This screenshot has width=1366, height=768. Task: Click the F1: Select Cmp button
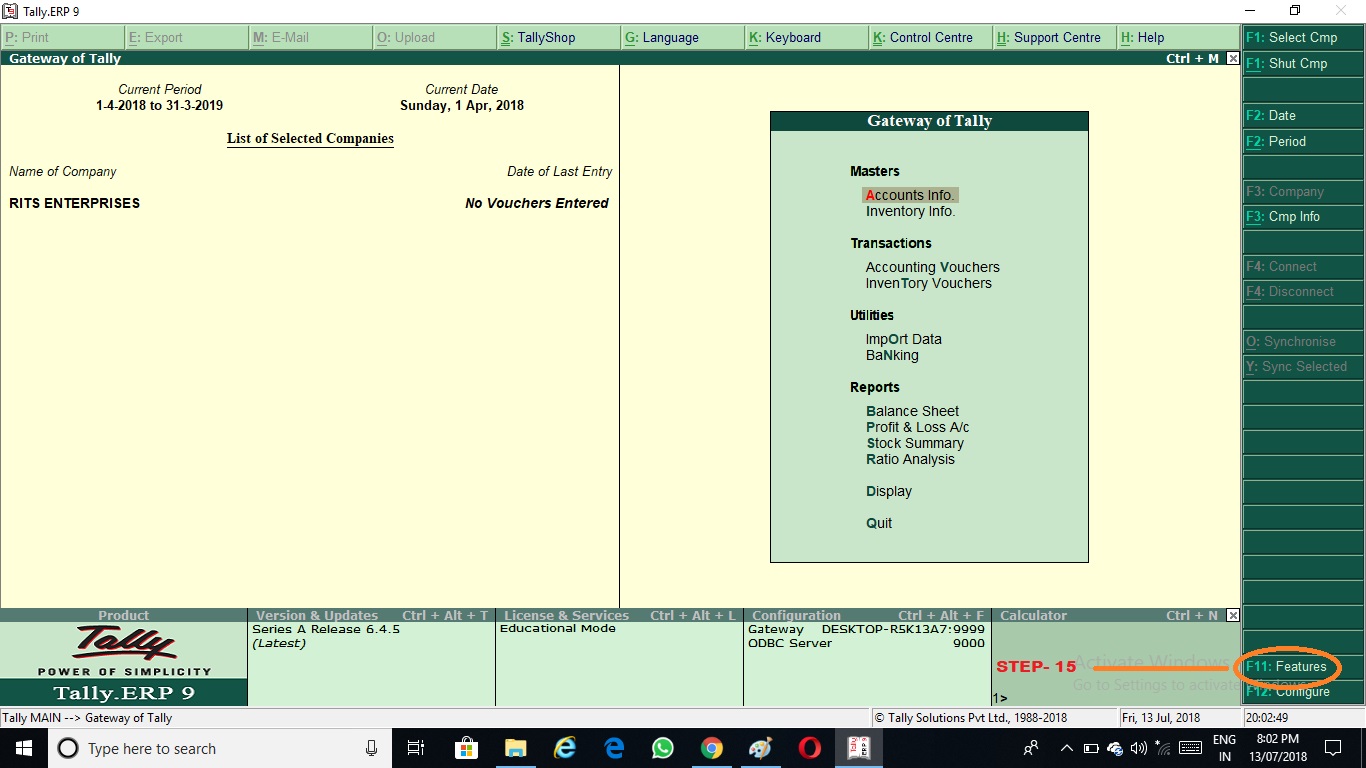[x=1303, y=37]
